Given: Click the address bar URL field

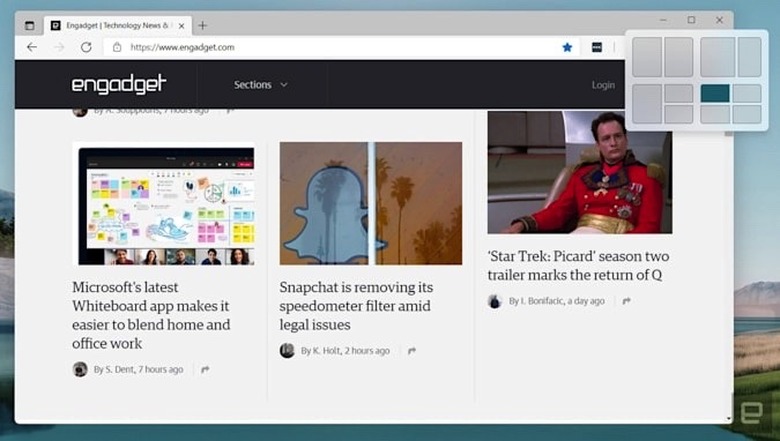Looking at the screenshot, I should tap(340, 47).
